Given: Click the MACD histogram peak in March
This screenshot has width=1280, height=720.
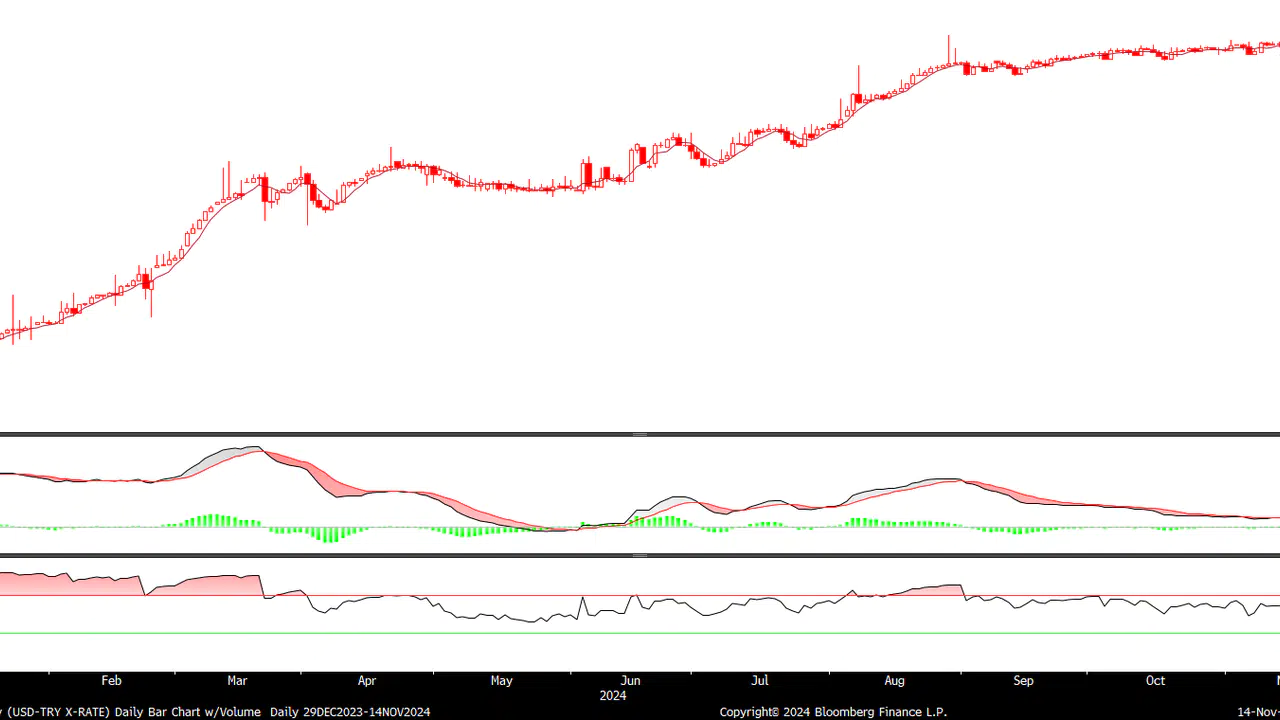Looking at the screenshot, I should click(x=212, y=520).
